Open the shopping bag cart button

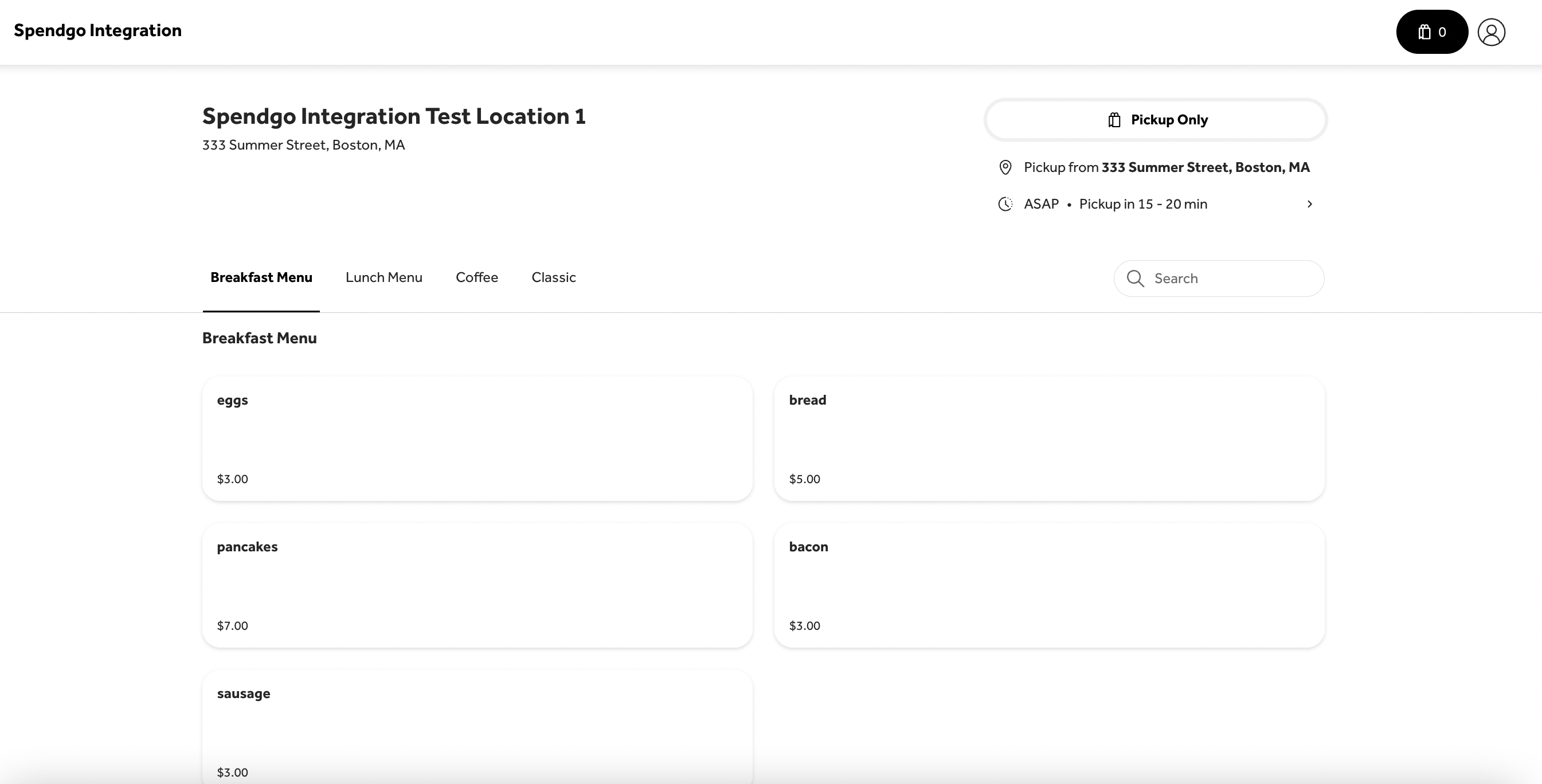coord(1431,32)
